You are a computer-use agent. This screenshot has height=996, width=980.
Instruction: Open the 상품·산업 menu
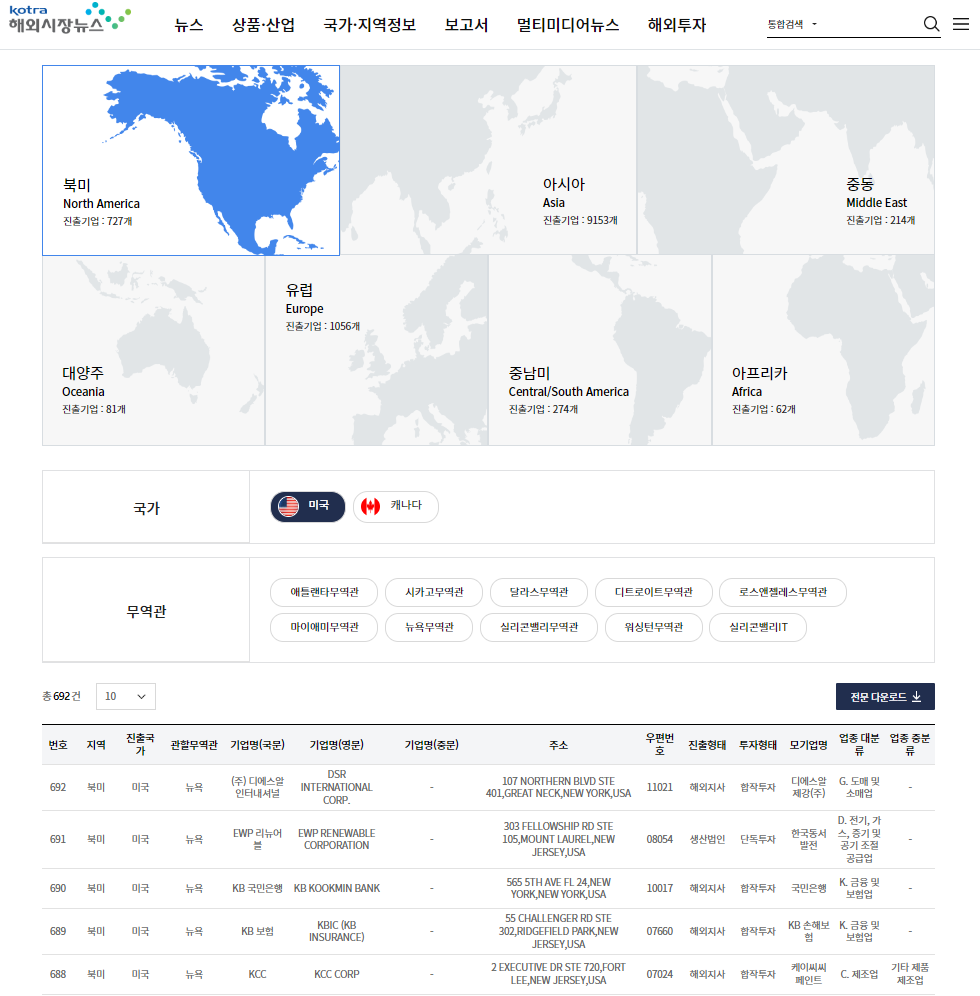click(263, 25)
